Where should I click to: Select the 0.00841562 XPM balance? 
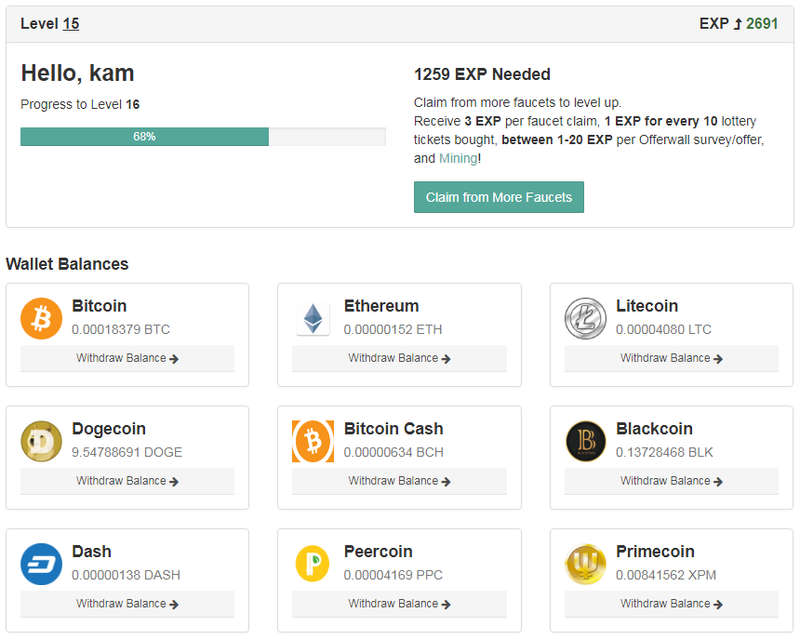coord(666,575)
